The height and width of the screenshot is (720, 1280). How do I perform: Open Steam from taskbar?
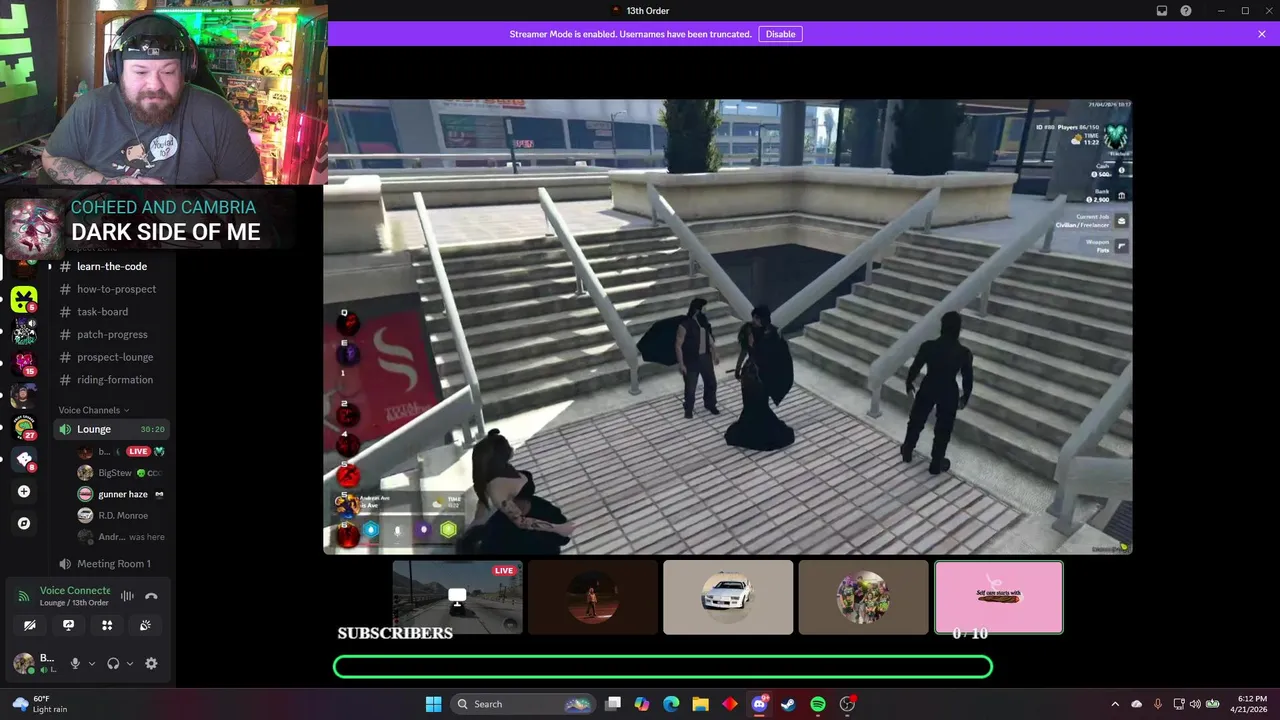point(788,704)
